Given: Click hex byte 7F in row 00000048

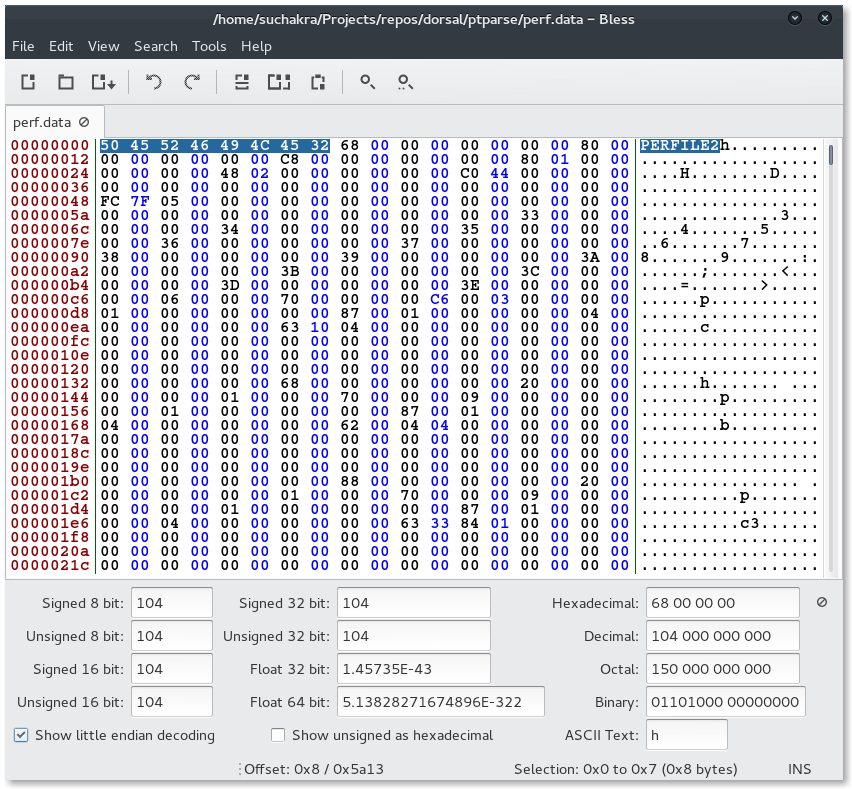Looking at the screenshot, I should coord(140,201).
